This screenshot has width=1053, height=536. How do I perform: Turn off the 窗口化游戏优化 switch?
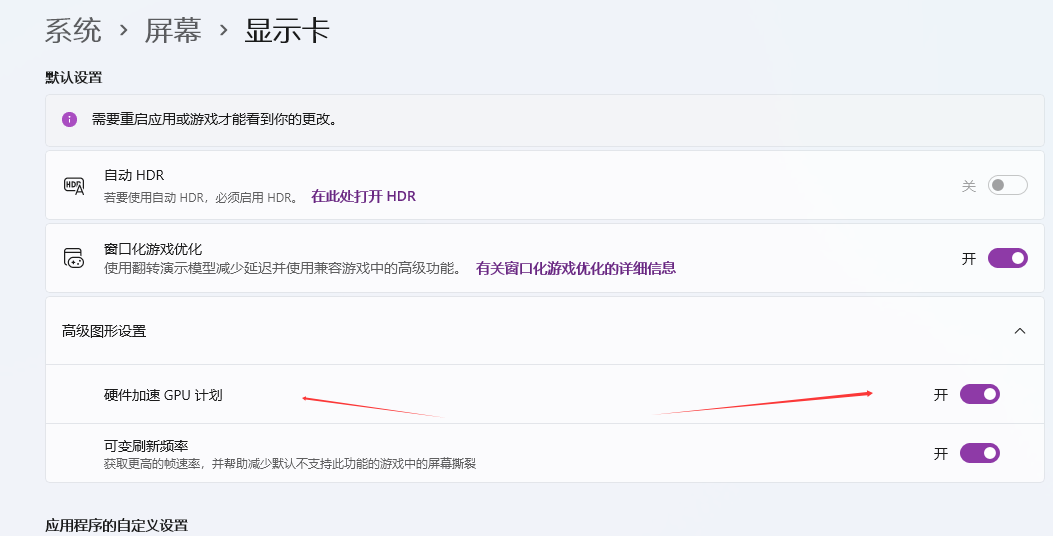coord(1007,258)
